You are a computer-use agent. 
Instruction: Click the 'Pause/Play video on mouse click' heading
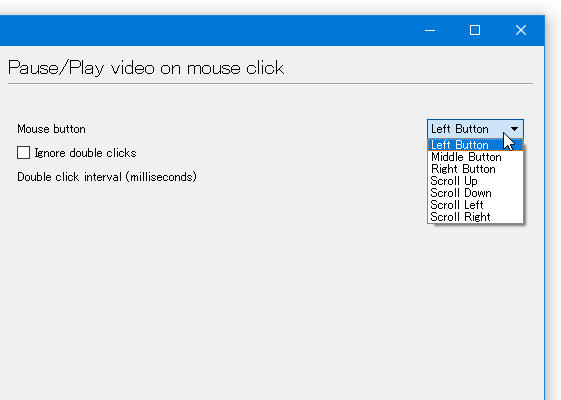point(146,68)
